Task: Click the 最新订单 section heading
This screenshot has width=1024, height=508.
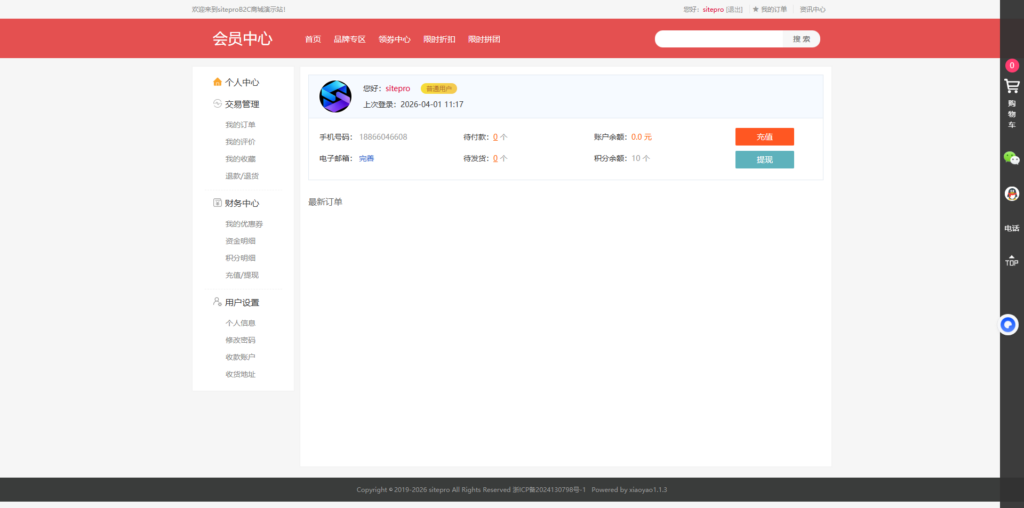Action: 325,202
